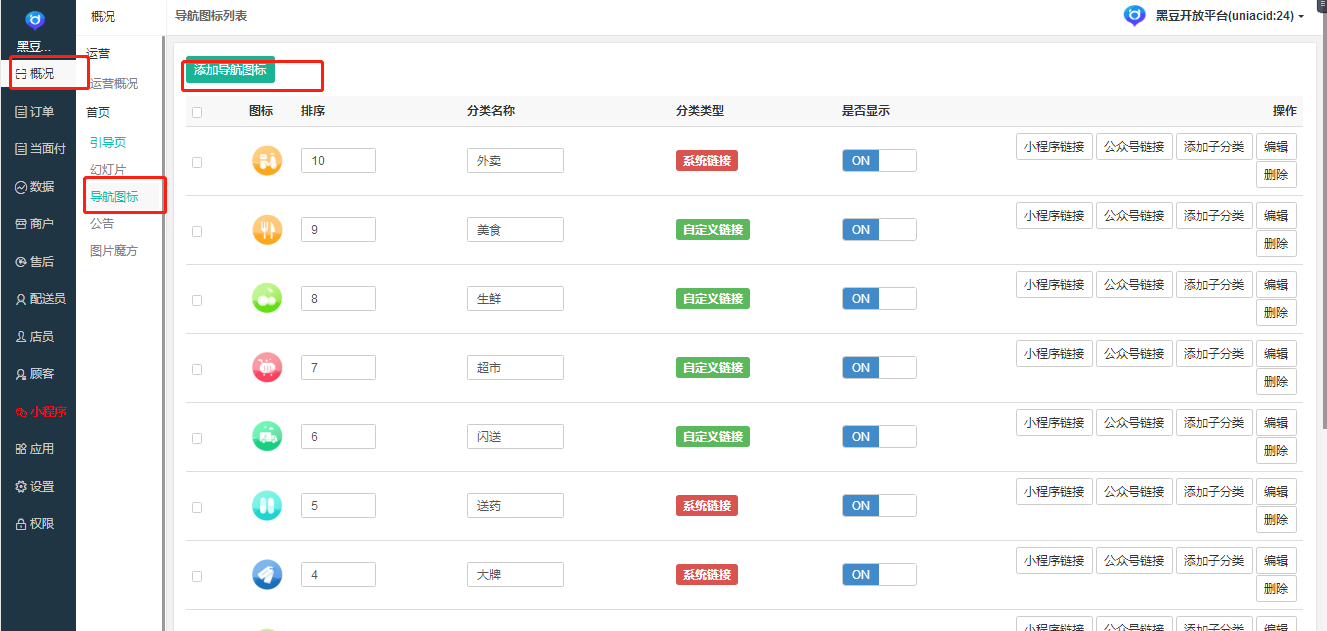Screen dimensions: 1327x631
Task: Click the 系统链接 label in the 送药 row
Action: pos(707,506)
